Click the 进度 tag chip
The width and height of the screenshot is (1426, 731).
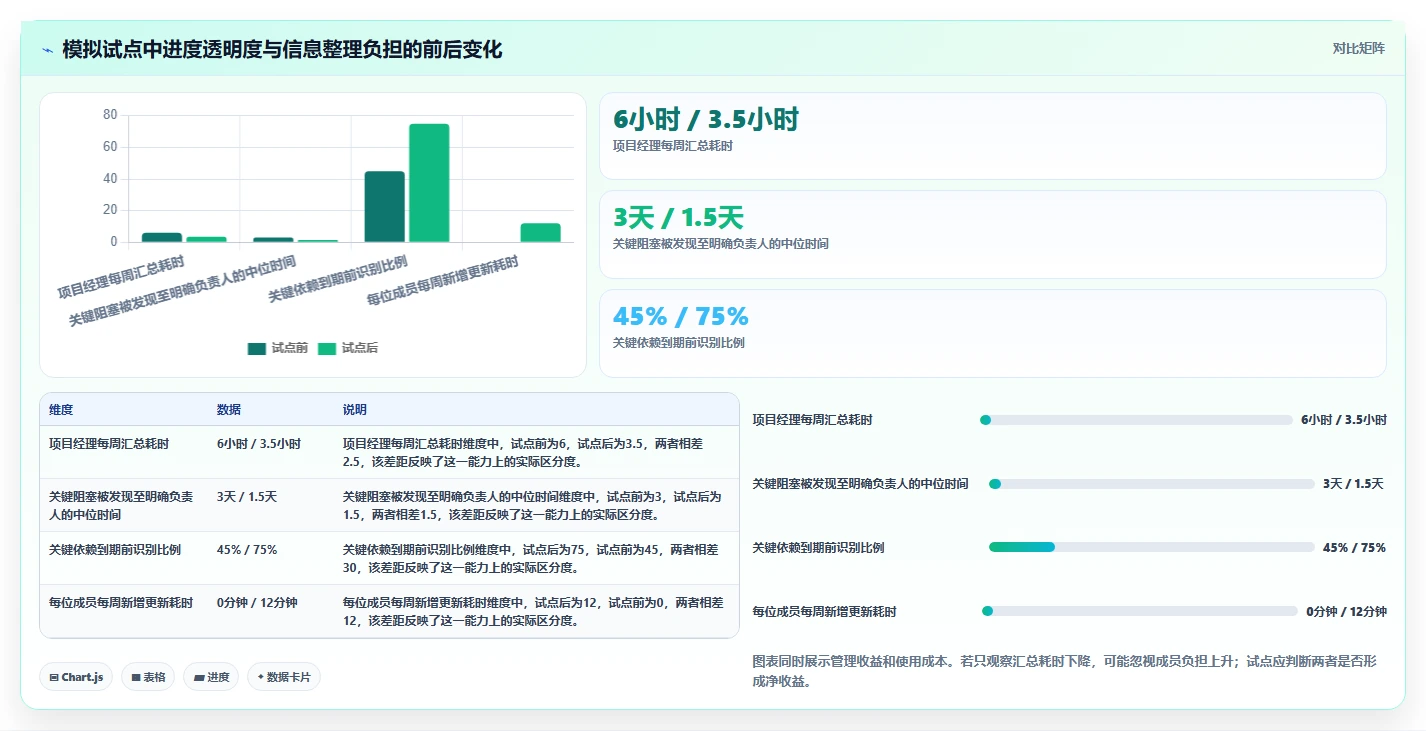pos(211,677)
